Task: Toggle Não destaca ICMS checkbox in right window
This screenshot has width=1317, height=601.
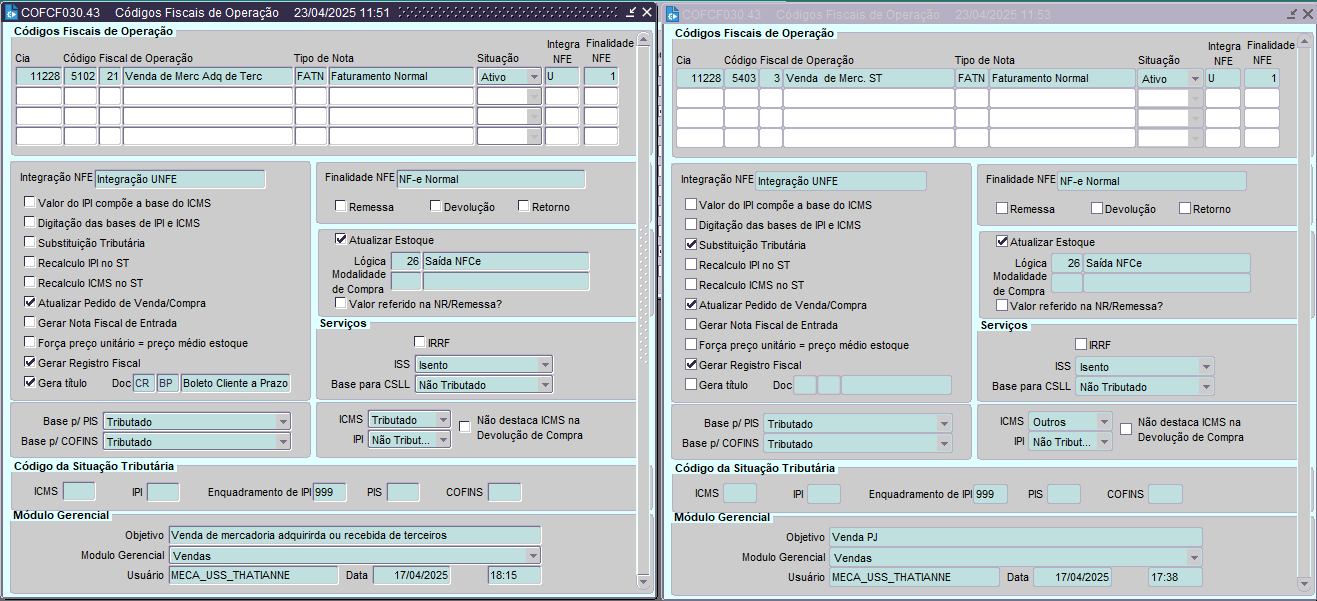Action: click(x=1126, y=429)
